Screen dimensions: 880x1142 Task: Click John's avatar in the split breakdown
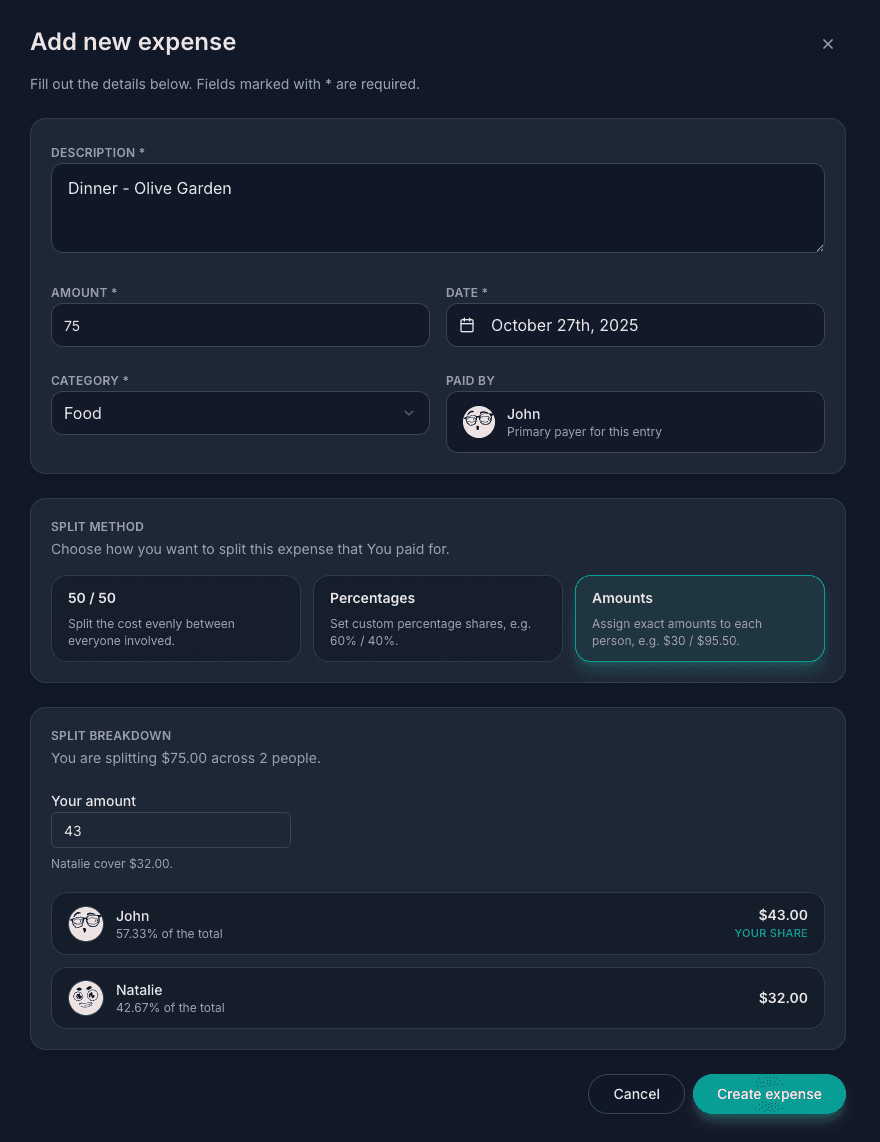click(x=86, y=923)
